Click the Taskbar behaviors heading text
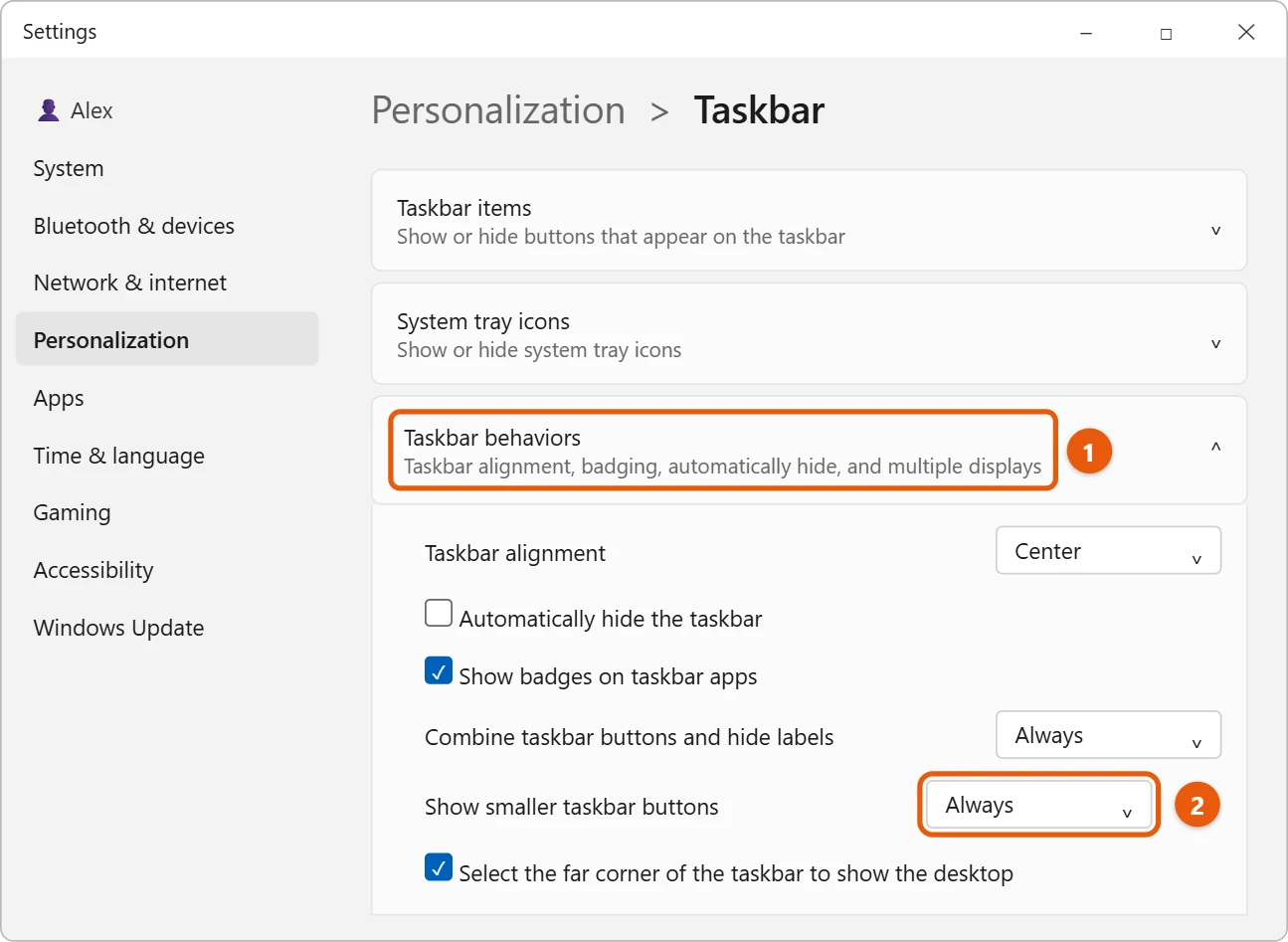 (492, 438)
